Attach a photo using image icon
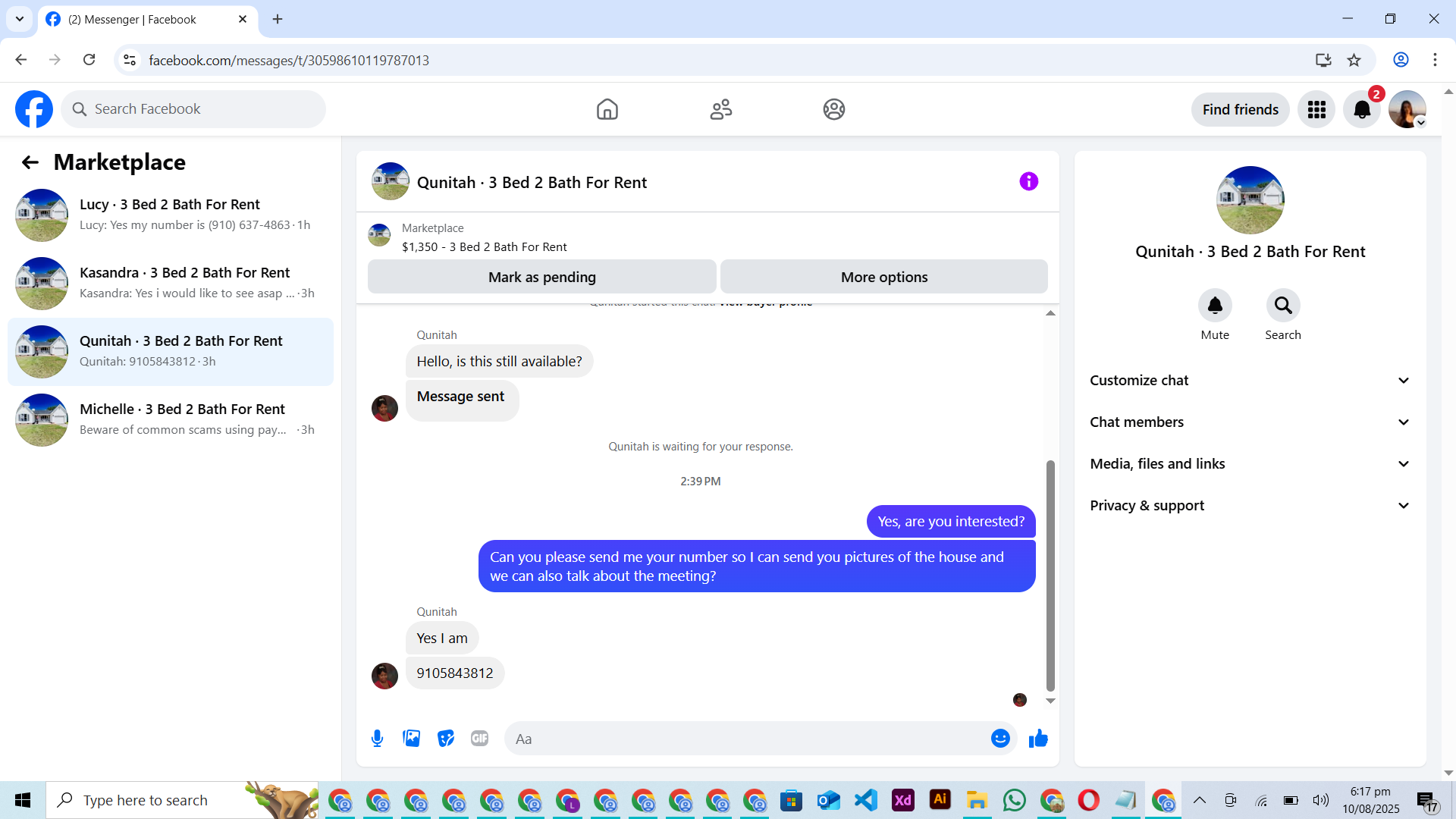 (x=411, y=738)
